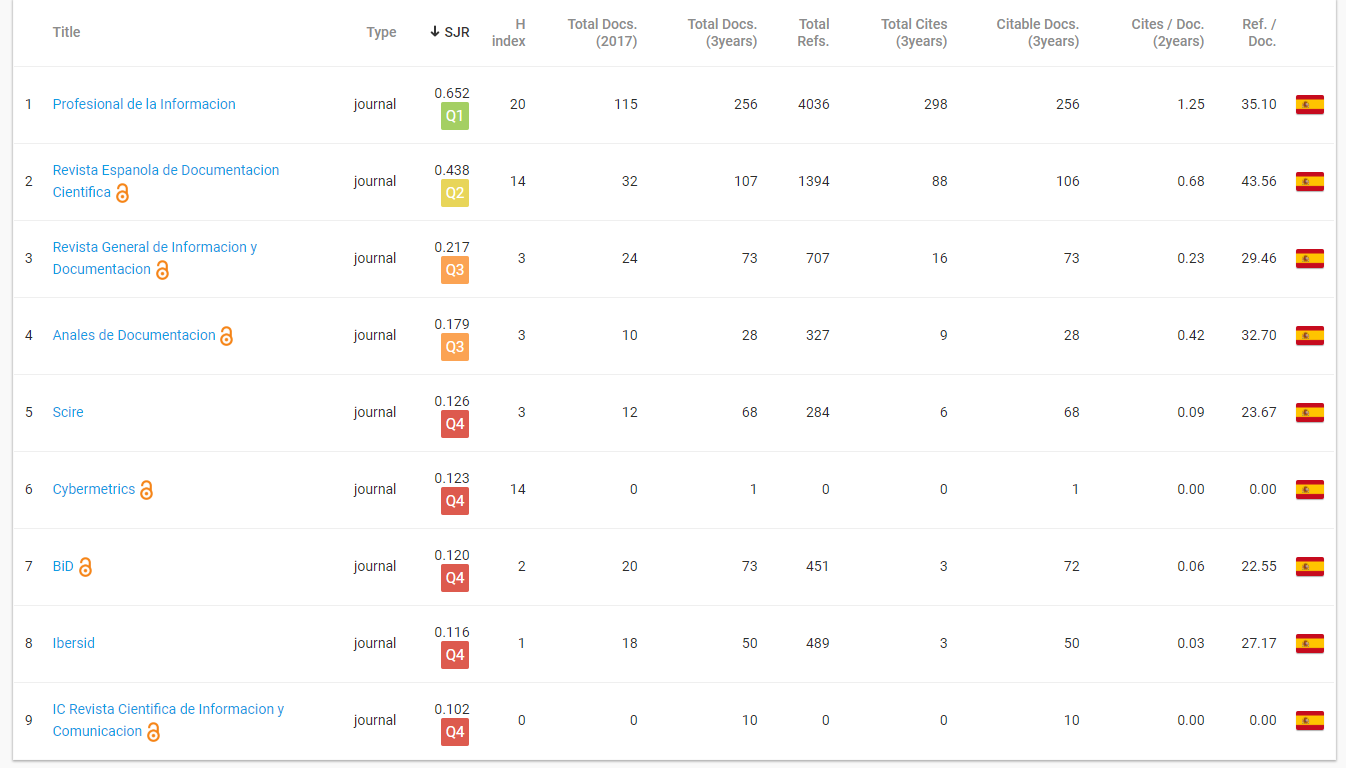Open Revista General de Informacion y Documentacion link
The width and height of the screenshot is (1346, 768).
tap(155, 247)
